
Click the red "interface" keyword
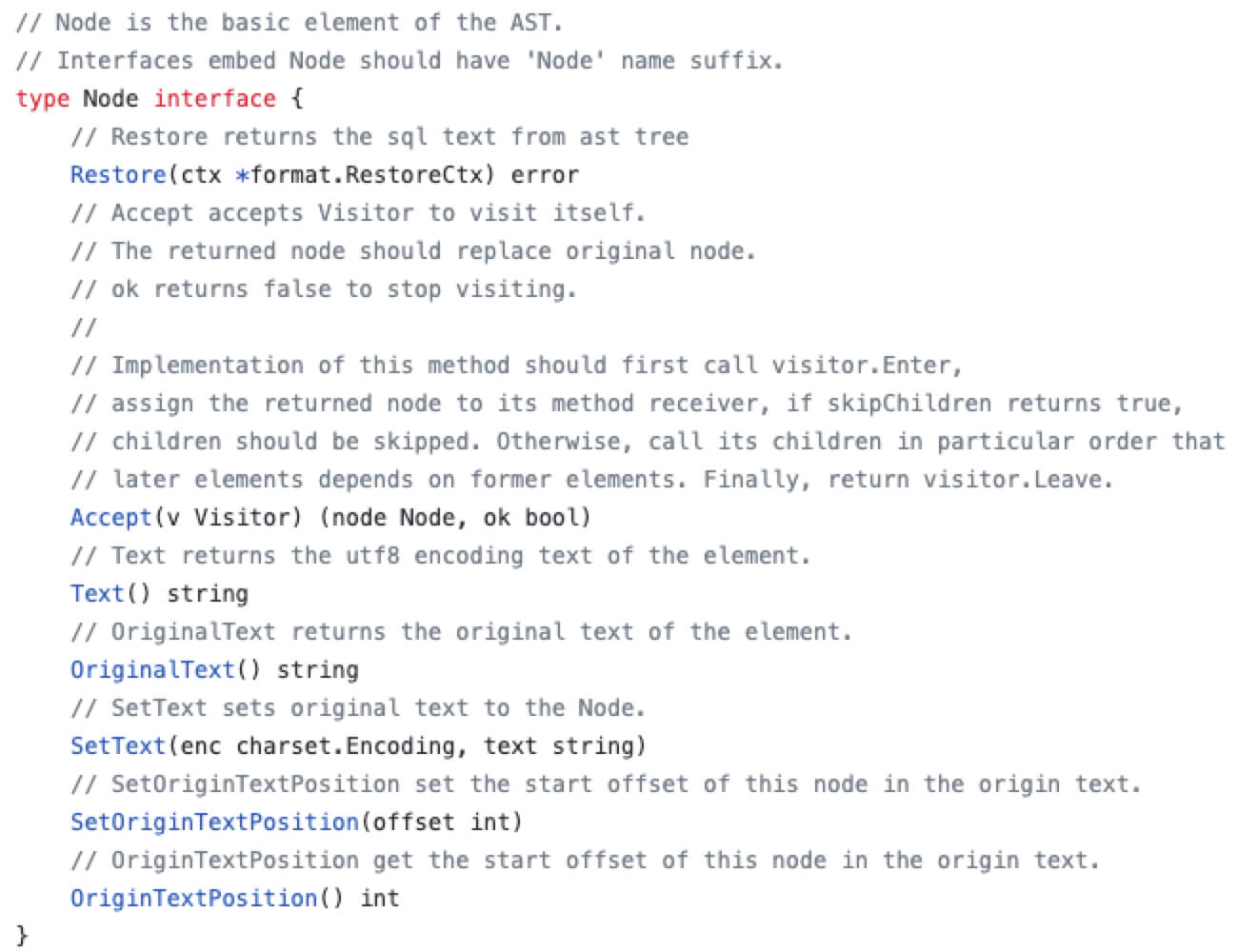click(x=214, y=99)
